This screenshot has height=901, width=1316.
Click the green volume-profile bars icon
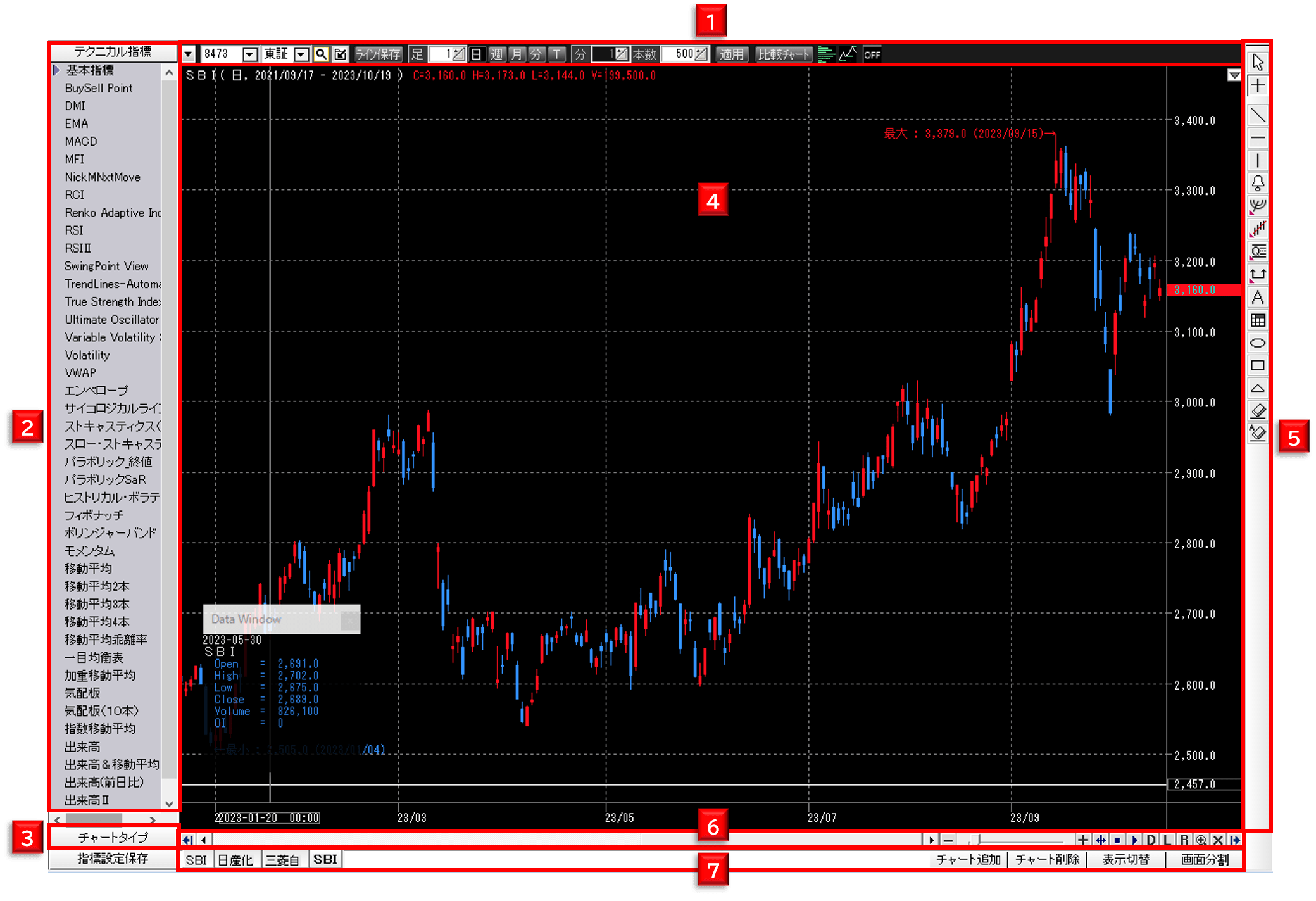coord(825,54)
